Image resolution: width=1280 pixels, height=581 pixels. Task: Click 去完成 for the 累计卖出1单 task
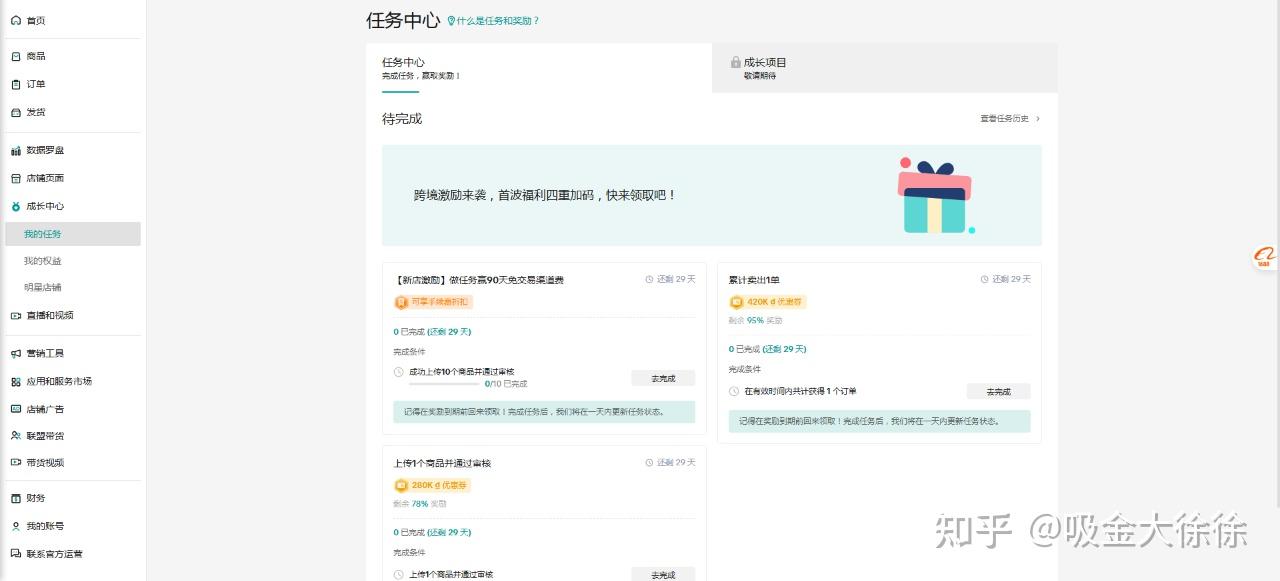pos(998,392)
